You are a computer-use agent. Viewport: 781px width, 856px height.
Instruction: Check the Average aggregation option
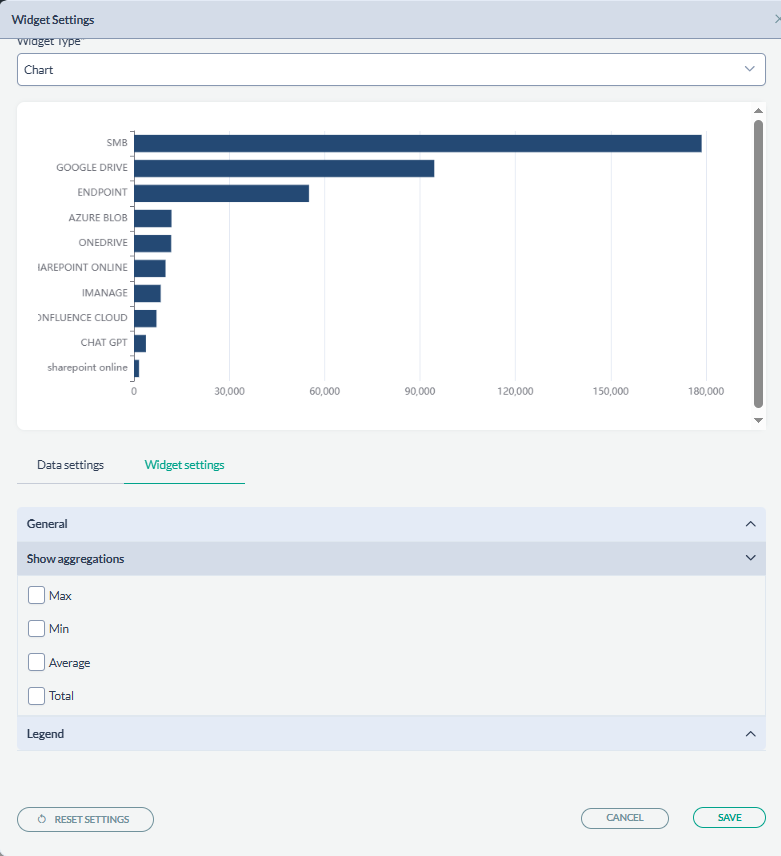pos(37,662)
